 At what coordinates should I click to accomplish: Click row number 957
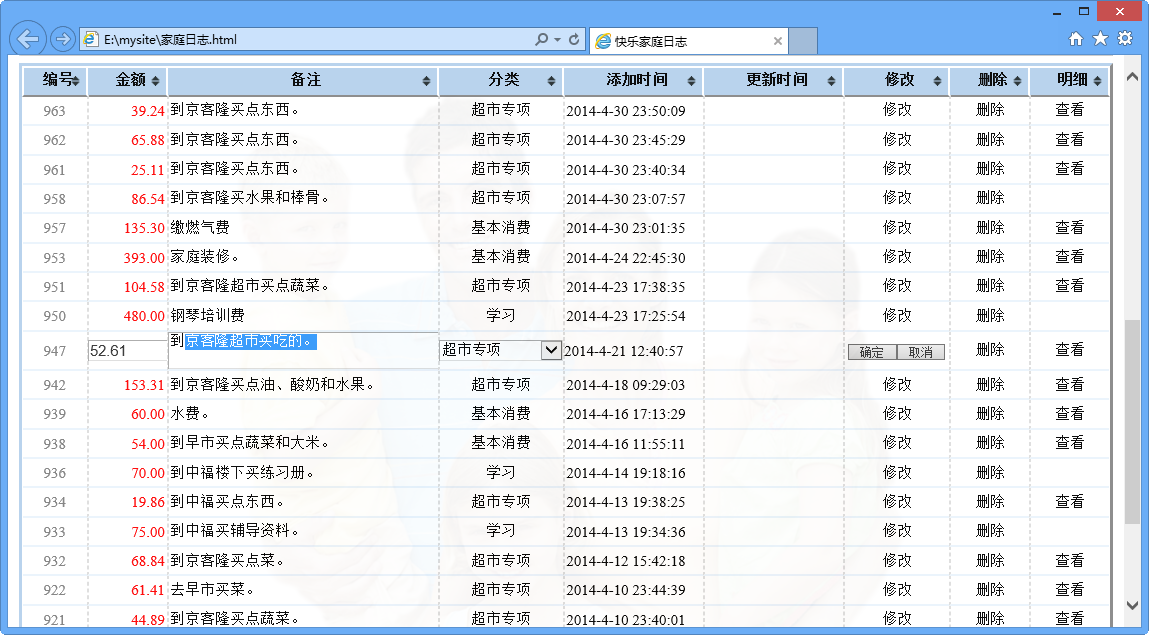click(x=54, y=229)
